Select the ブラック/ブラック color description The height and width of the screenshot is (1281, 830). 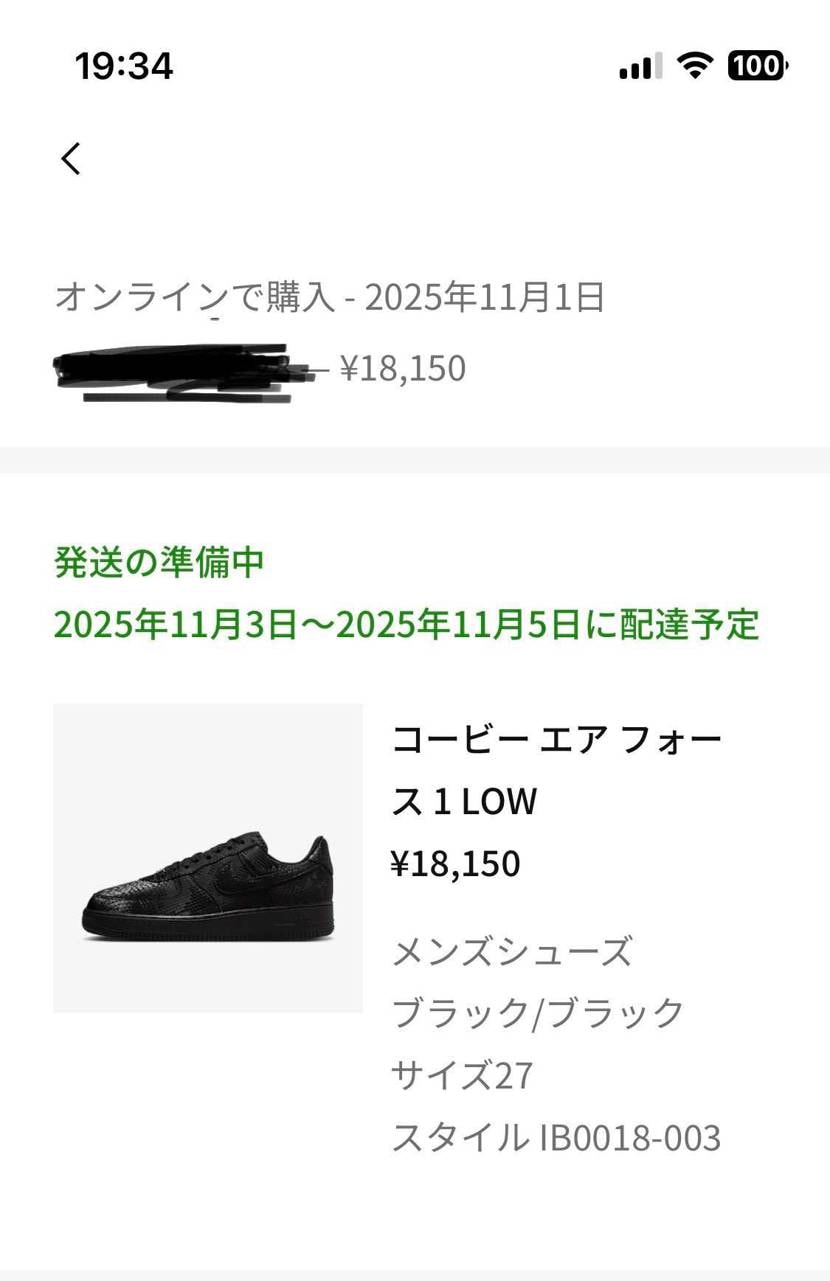click(x=537, y=1013)
